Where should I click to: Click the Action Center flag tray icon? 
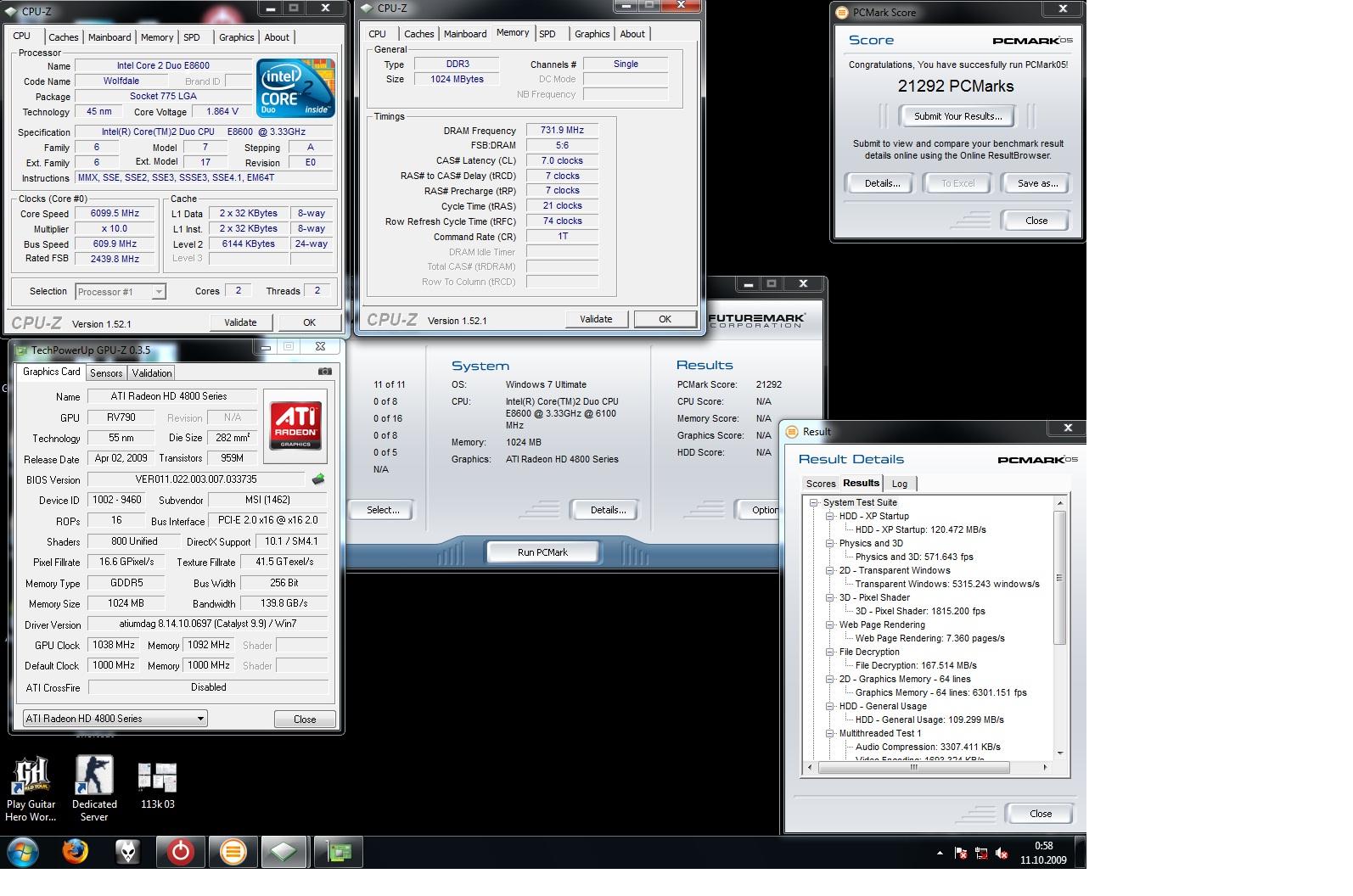pyautogui.click(x=961, y=854)
